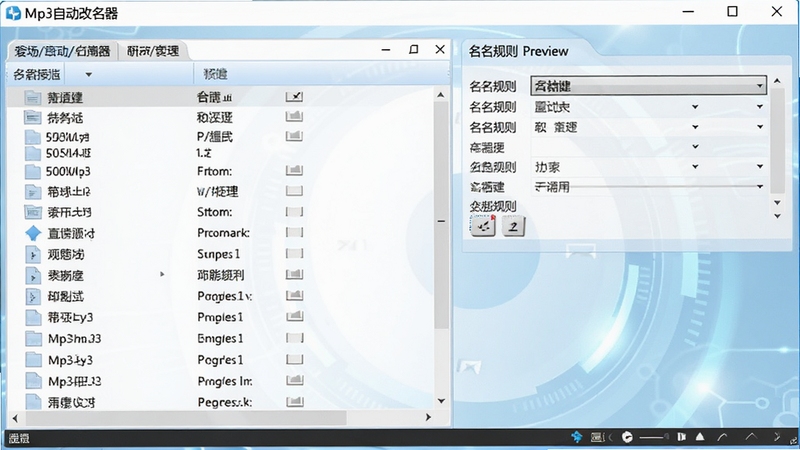Click the button labeled 2 in Preview panel
The image size is (800, 450).
tap(513, 226)
